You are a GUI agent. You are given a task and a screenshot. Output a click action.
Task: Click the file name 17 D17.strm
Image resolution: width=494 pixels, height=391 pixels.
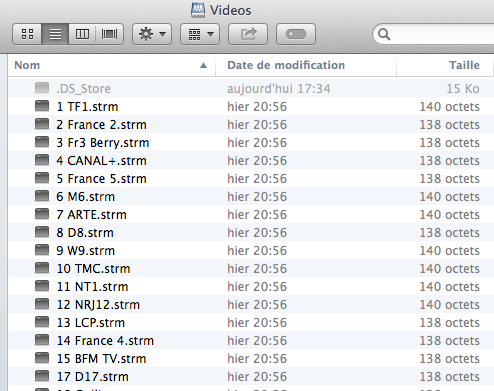93,377
